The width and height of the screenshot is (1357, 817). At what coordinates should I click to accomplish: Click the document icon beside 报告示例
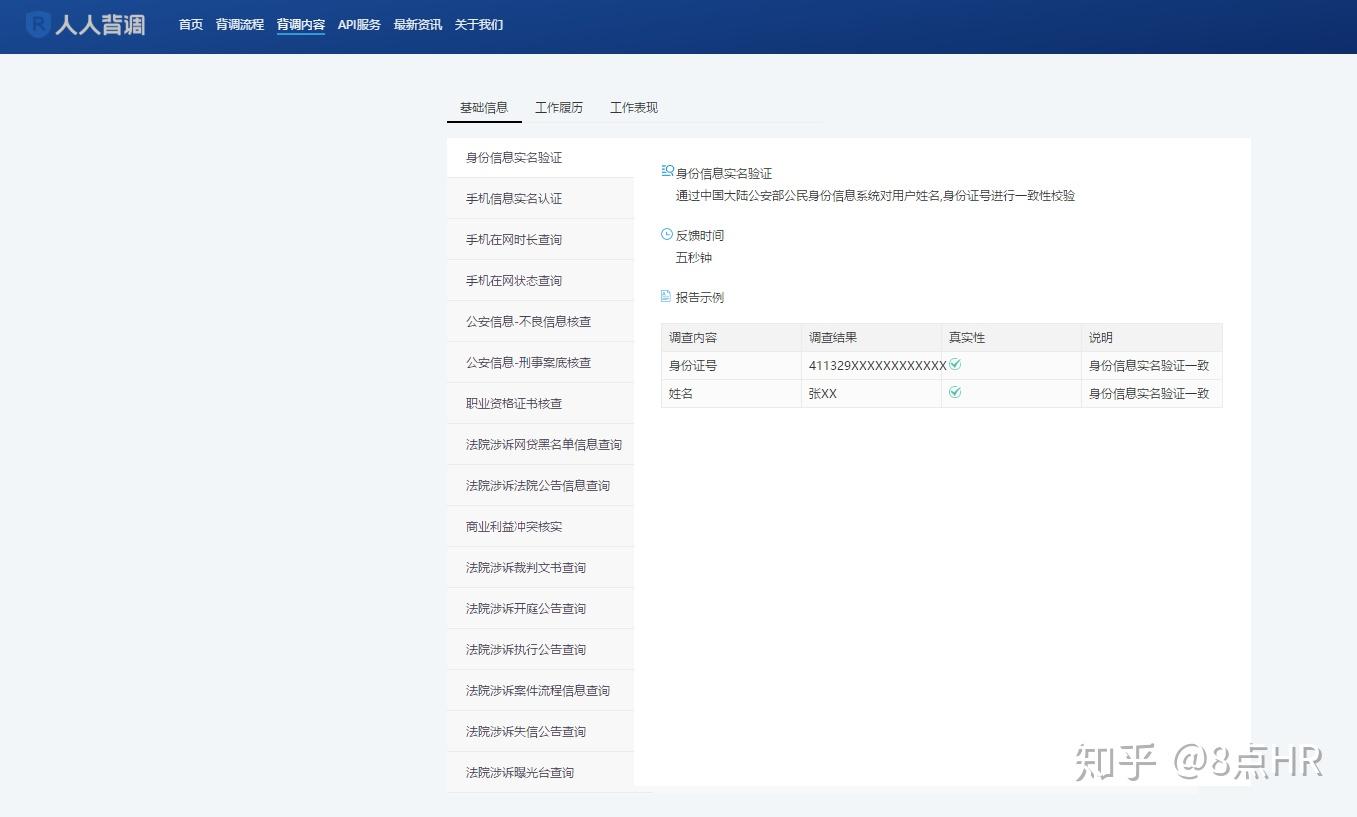pyautogui.click(x=666, y=296)
